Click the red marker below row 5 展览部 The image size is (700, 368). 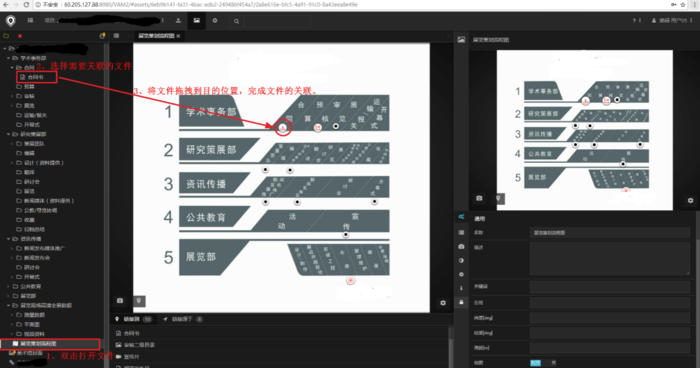(x=351, y=280)
